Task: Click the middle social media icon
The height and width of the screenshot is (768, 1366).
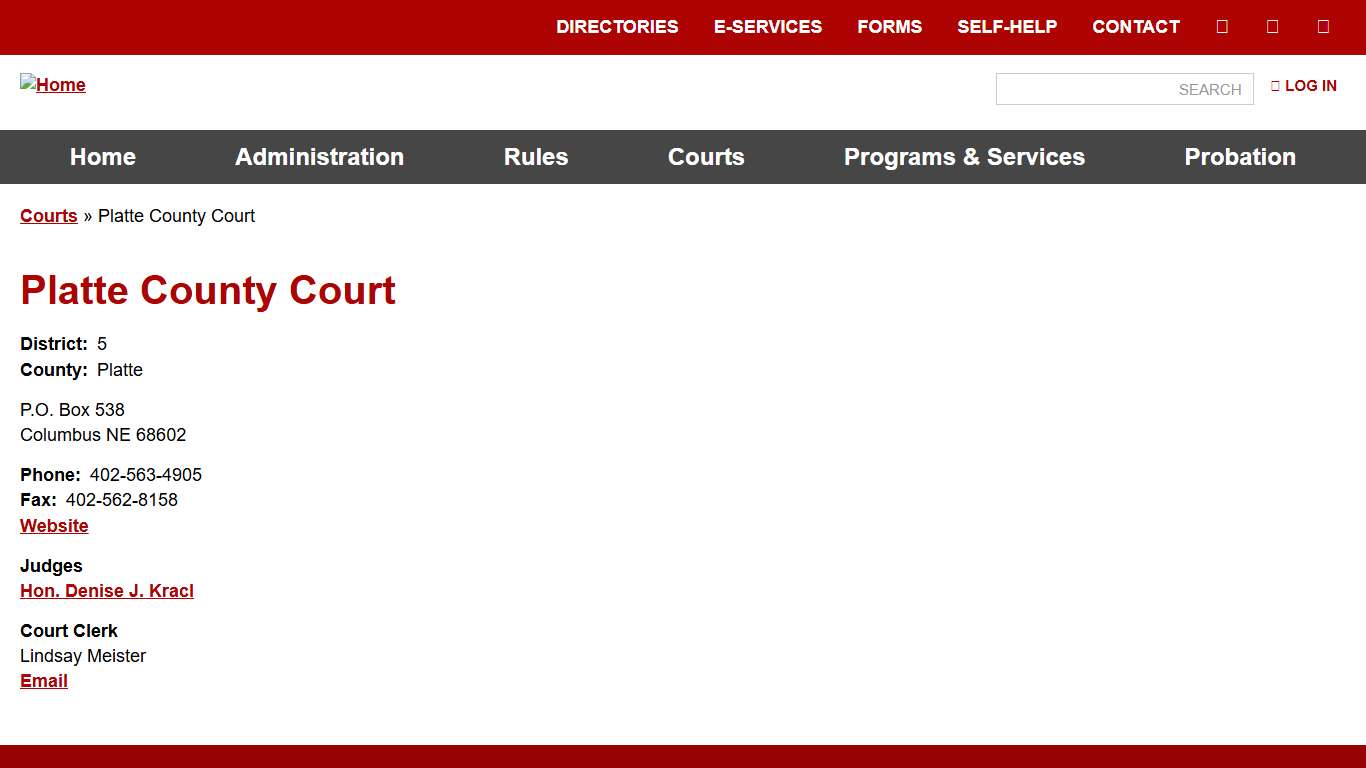Action: pos(1272,26)
